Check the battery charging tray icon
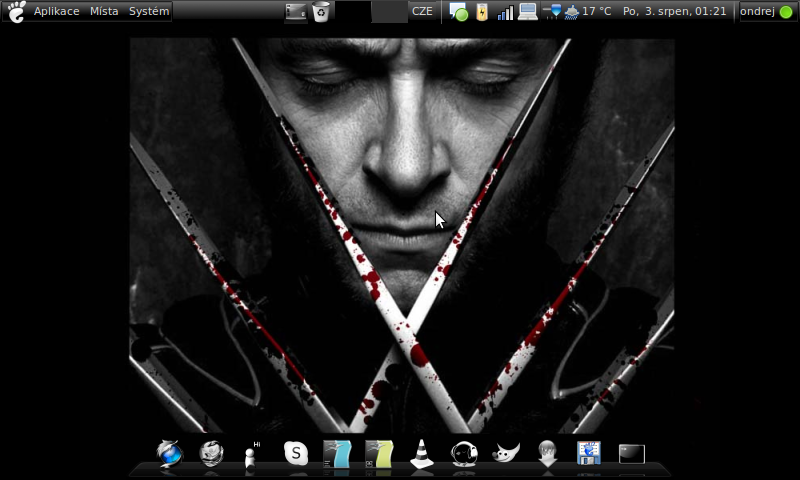This screenshot has height=480, width=800. click(x=482, y=12)
